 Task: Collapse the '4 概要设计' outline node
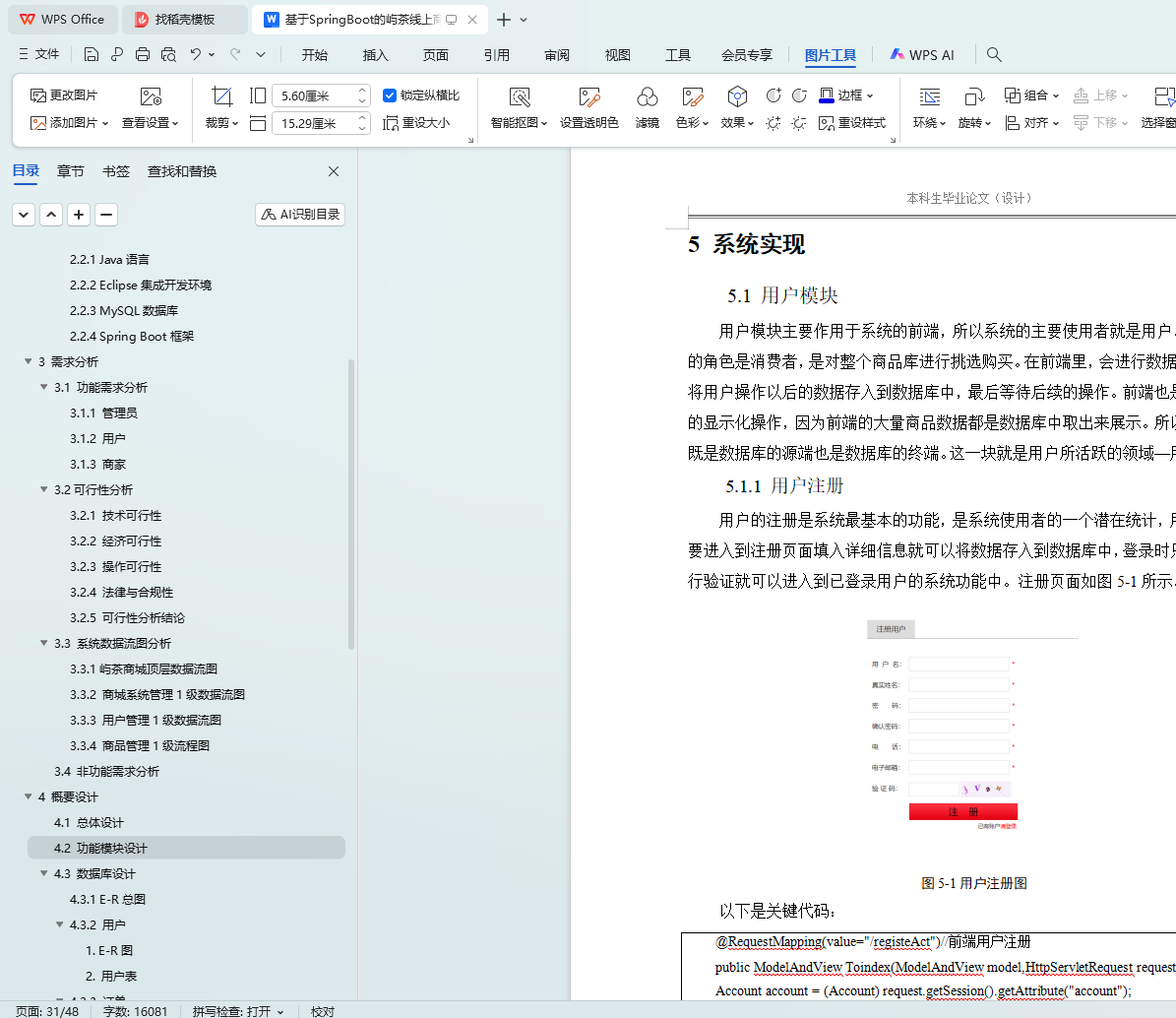pyautogui.click(x=28, y=796)
